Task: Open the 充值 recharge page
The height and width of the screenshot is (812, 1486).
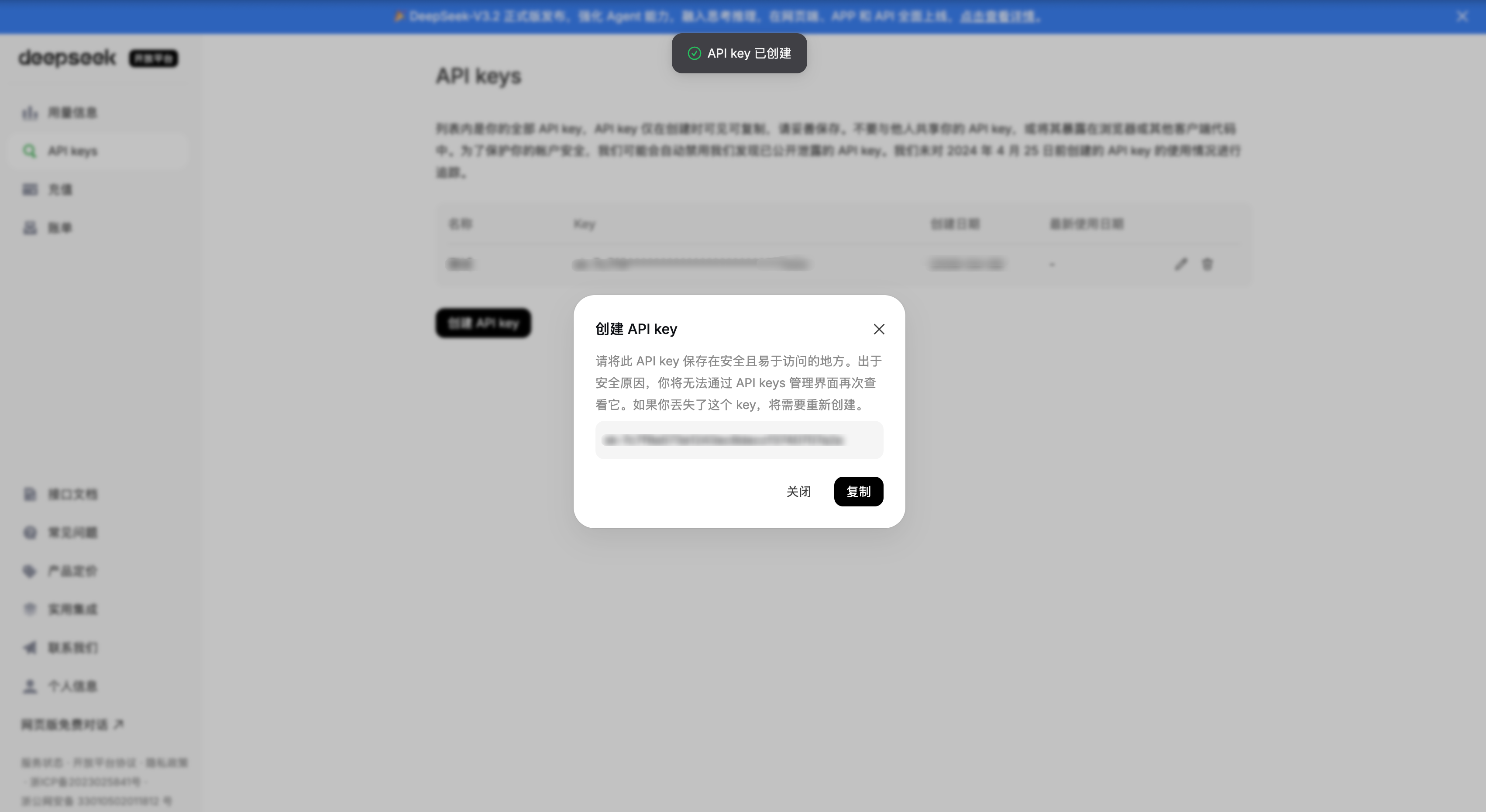Action: pyautogui.click(x=61, y=189)
